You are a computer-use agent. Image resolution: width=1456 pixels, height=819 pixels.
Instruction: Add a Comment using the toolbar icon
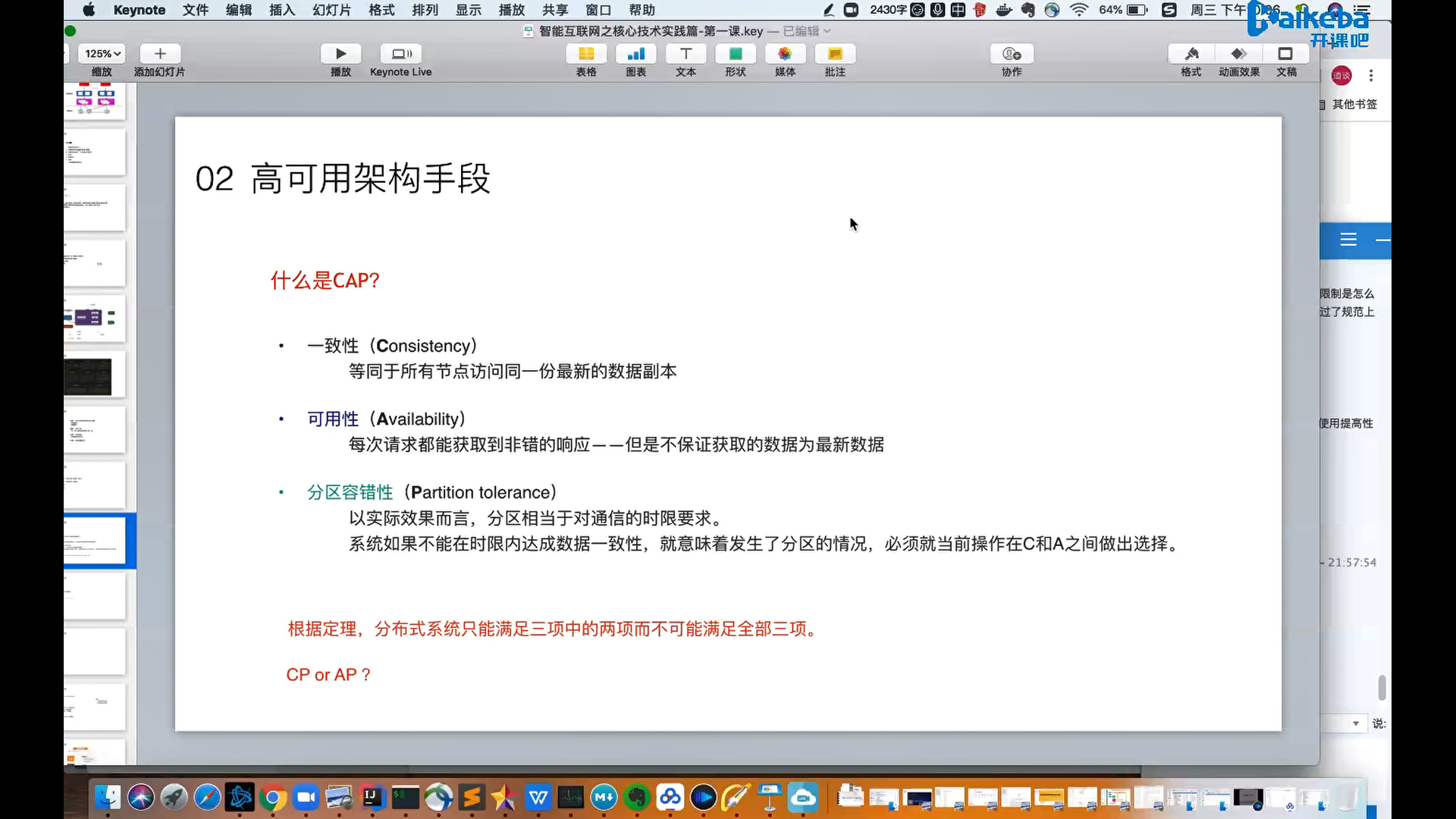[x=835, y=54]
